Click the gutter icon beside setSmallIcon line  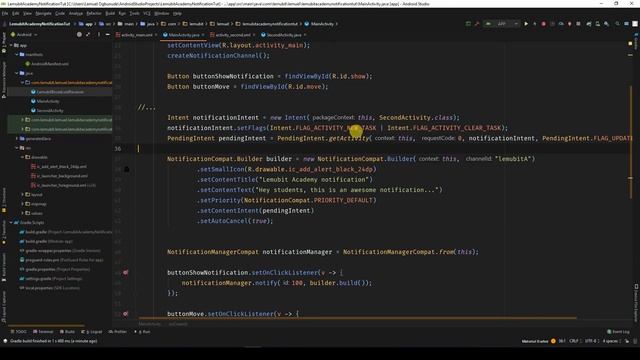127,169
